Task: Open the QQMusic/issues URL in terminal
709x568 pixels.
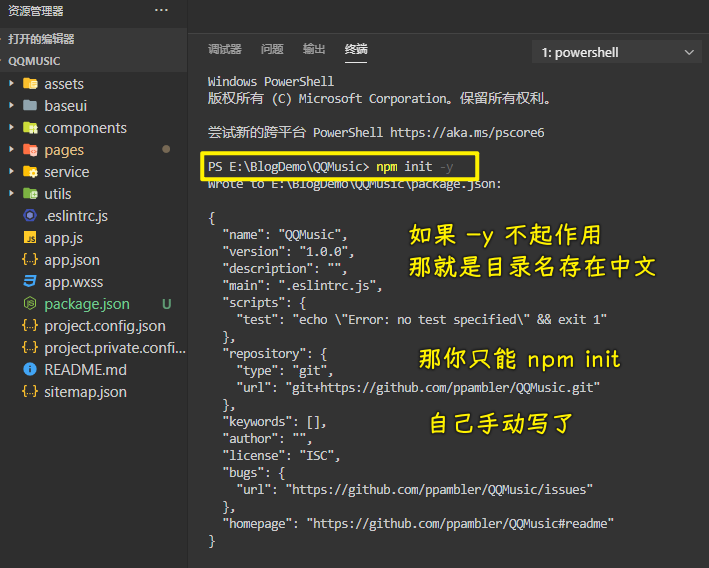Action: [439, 490]
